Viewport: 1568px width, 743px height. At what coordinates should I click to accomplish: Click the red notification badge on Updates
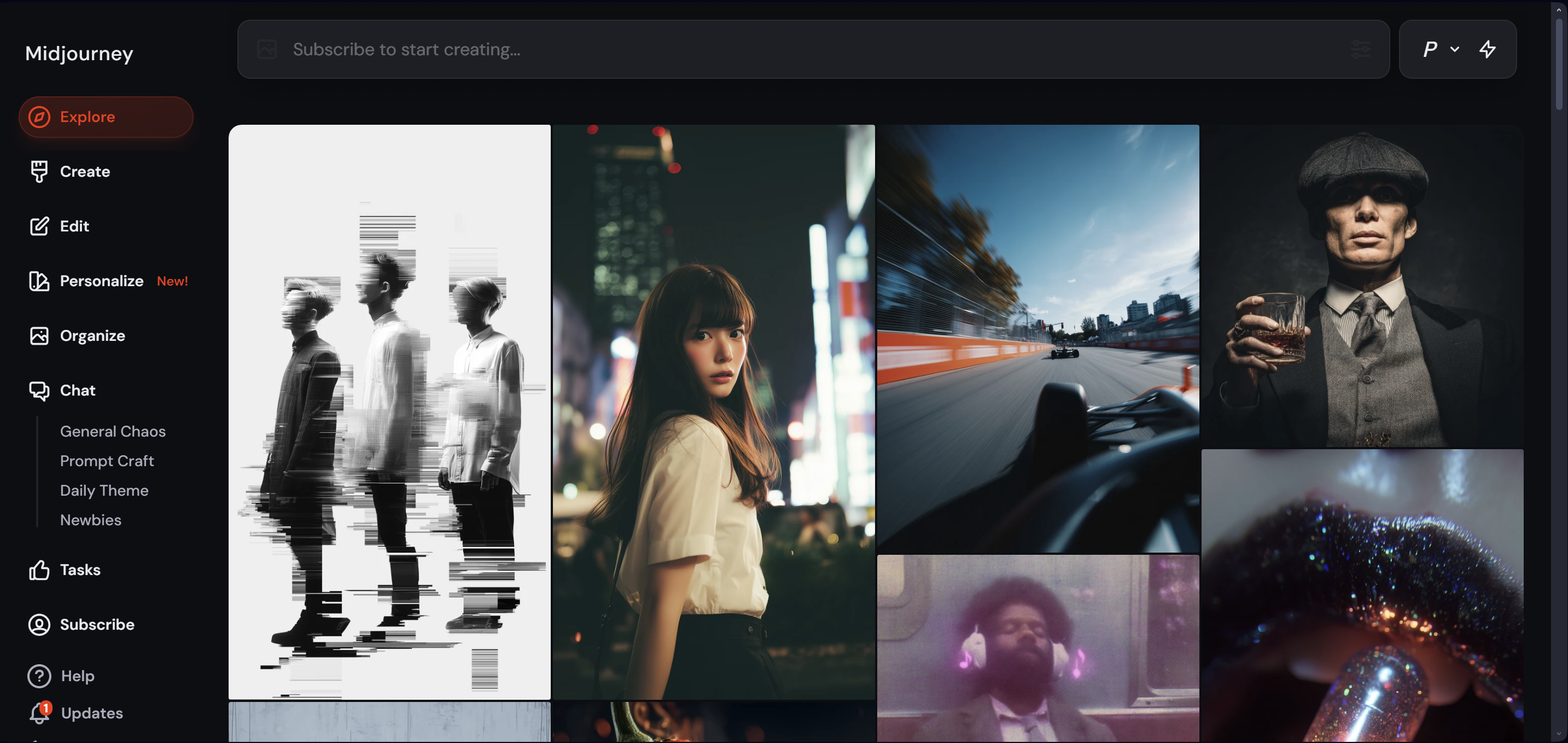46,707
